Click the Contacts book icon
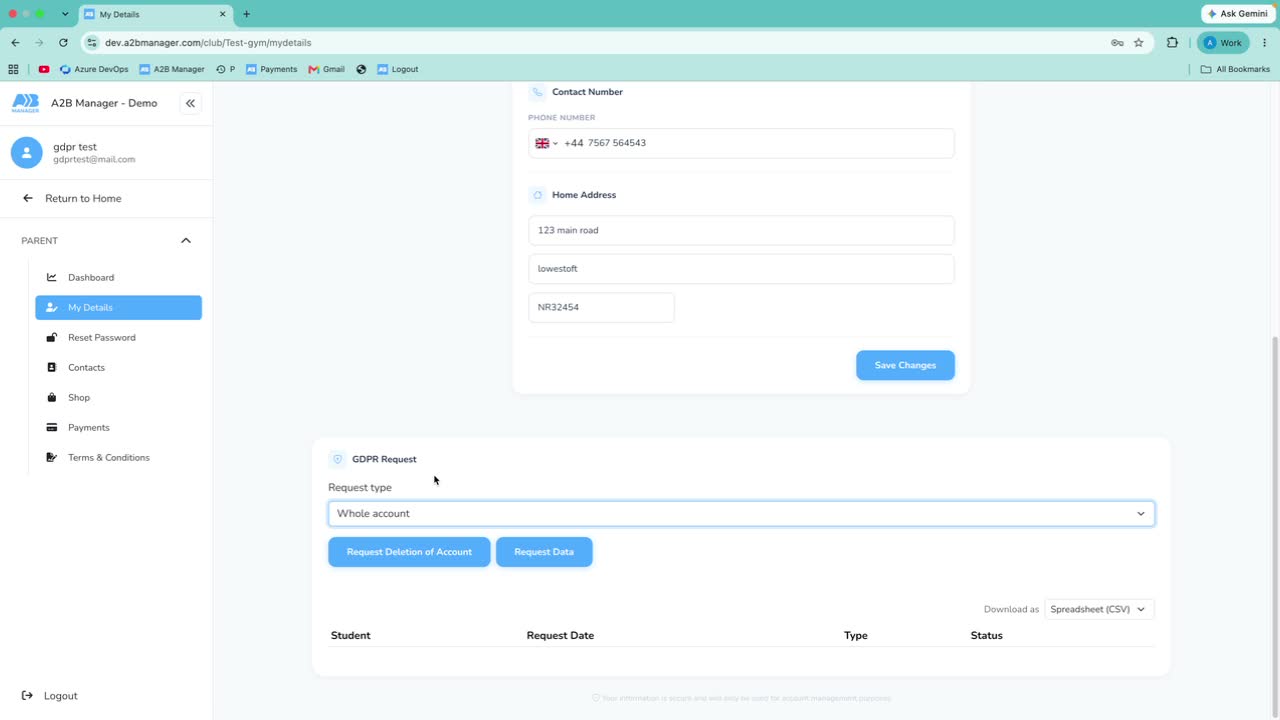 52,367
